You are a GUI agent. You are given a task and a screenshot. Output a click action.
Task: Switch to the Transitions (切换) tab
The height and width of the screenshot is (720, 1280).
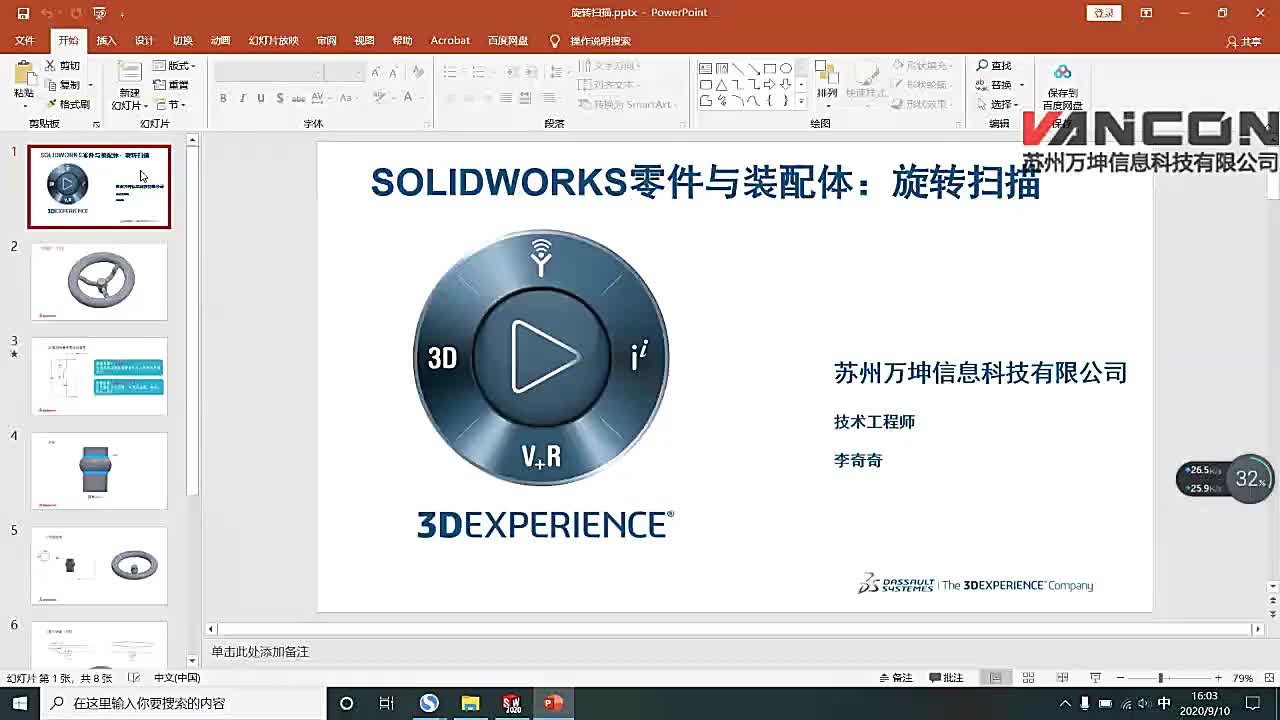[182, 41]
